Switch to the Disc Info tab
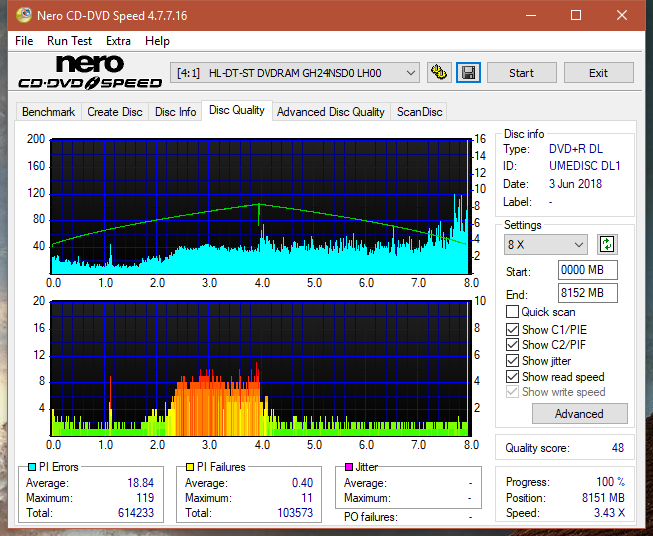 175,112
